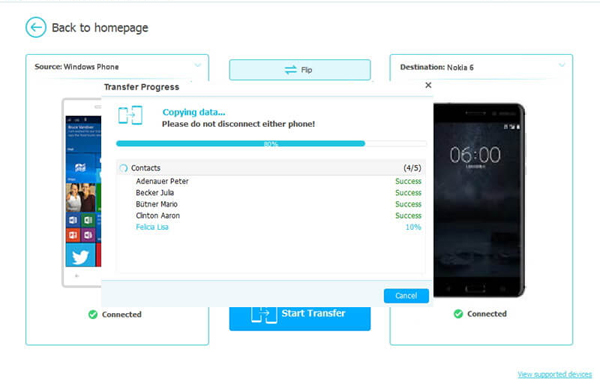
Task: Click the Success status for Adenauer Peter
Action: 408,181
